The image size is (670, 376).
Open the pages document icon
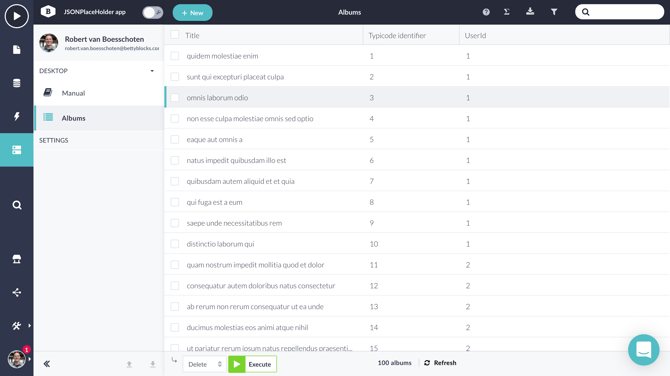(x=17, y=50)
